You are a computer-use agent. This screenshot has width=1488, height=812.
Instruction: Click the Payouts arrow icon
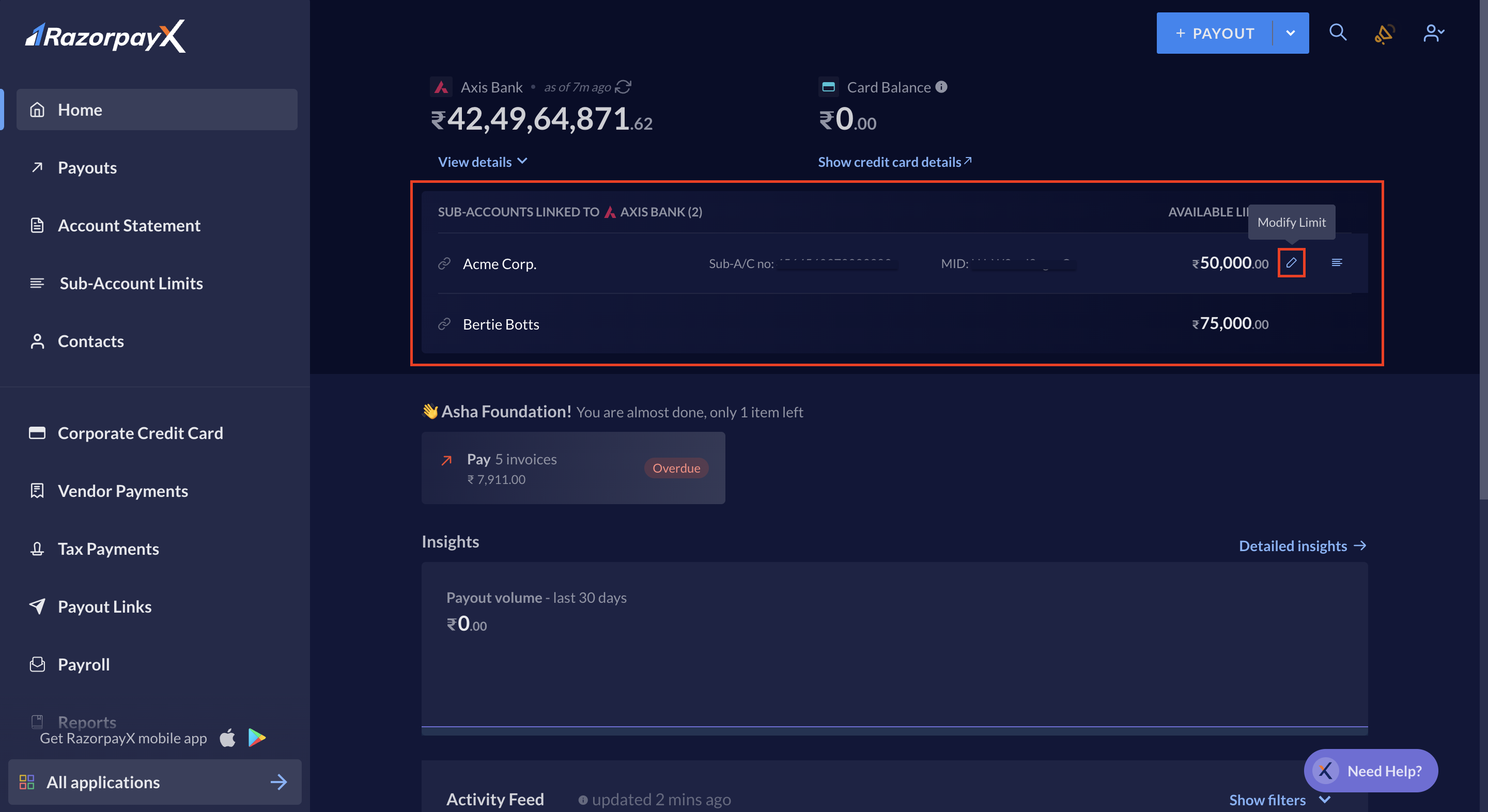coord(37,167)
